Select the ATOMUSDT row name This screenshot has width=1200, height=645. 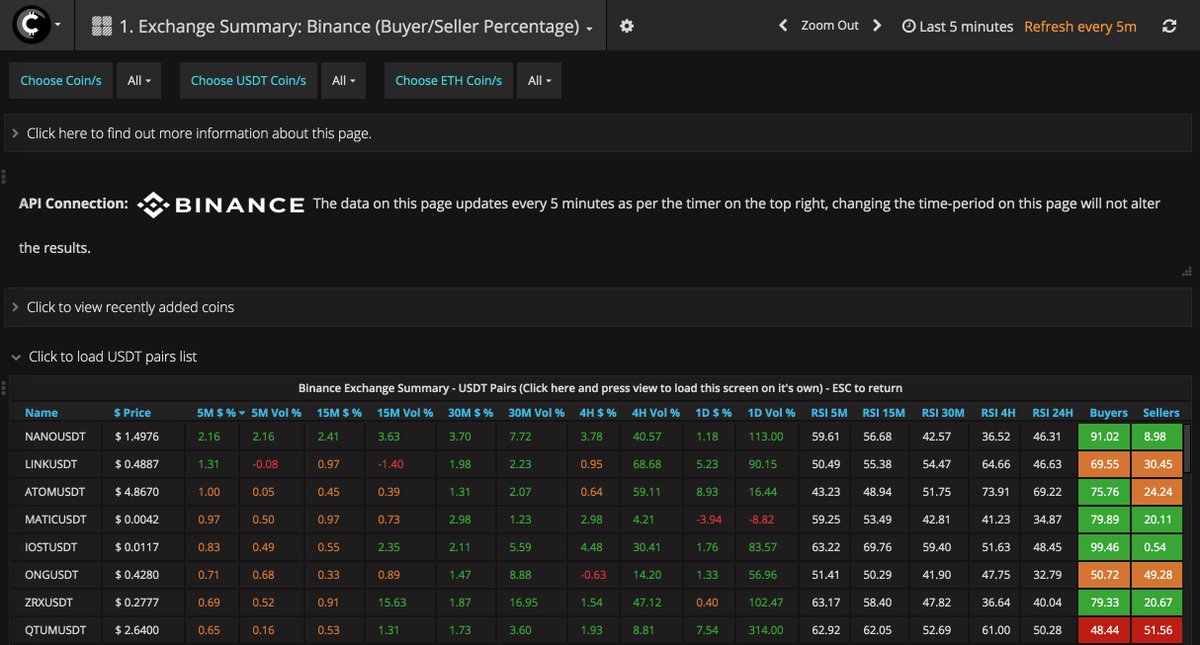[55, 492]
